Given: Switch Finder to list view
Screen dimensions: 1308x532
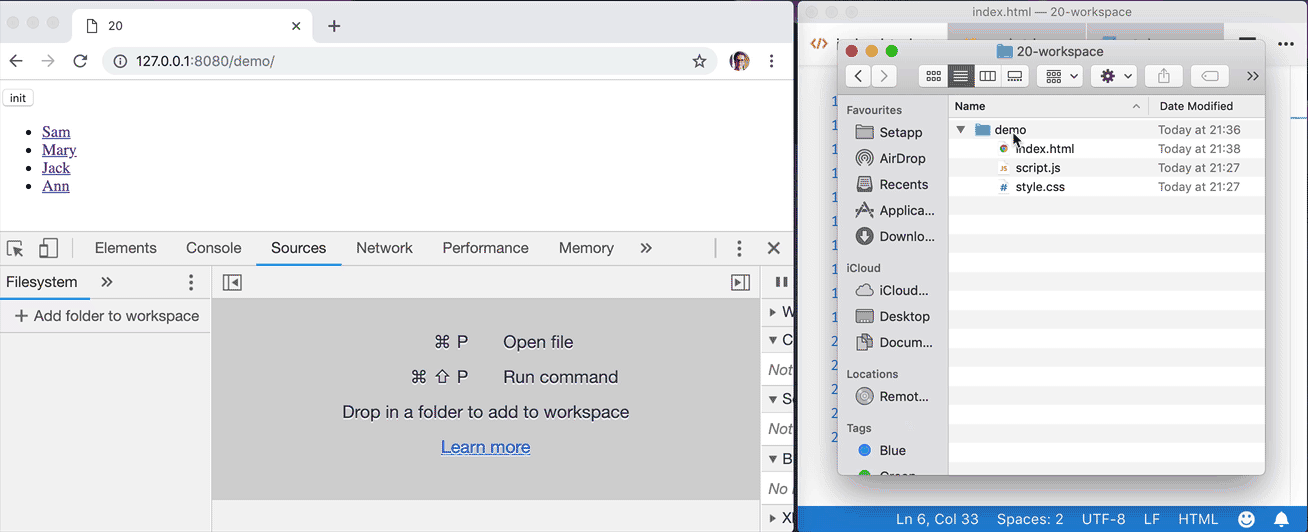Looking at the screenshot, I should (961, 76).
